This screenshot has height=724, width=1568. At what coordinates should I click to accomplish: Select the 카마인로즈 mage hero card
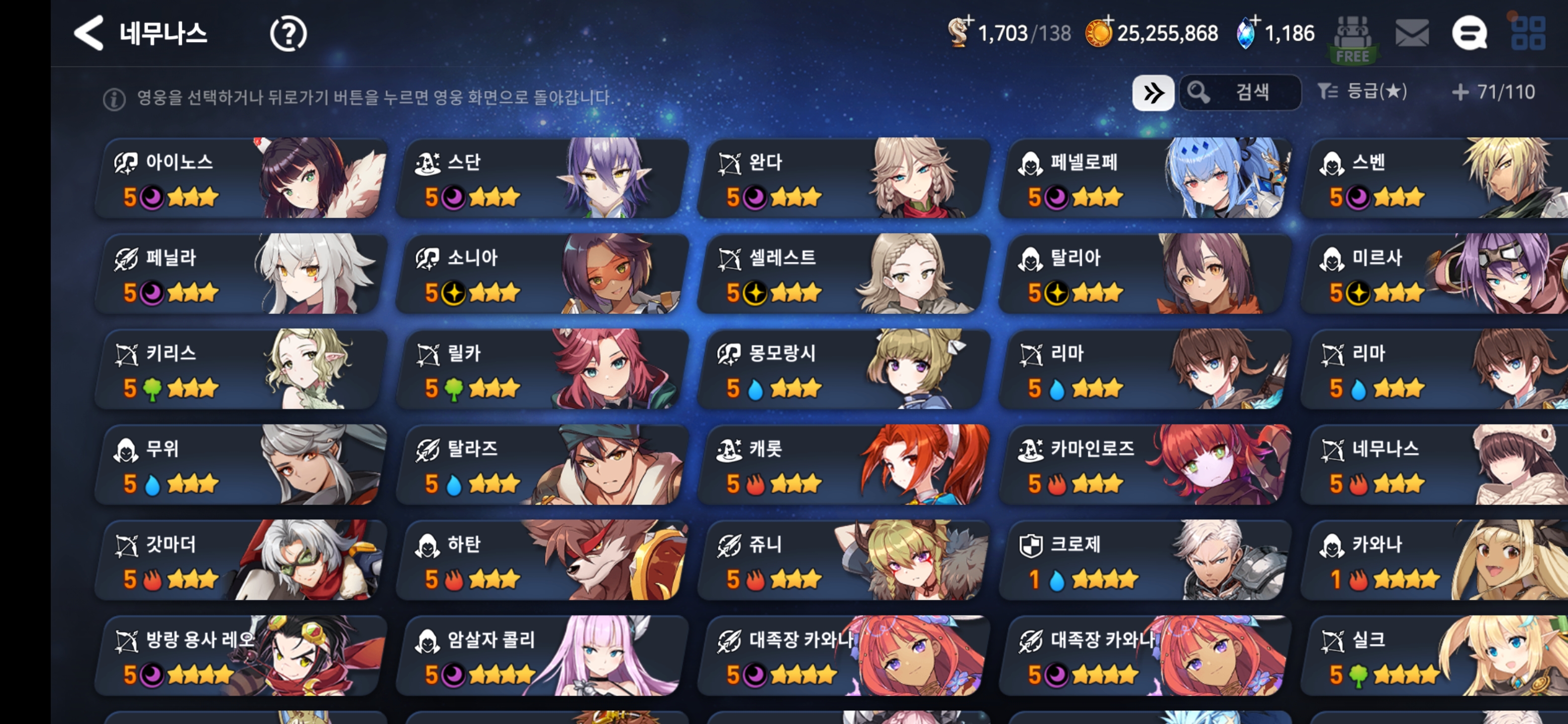[1146, 465]
